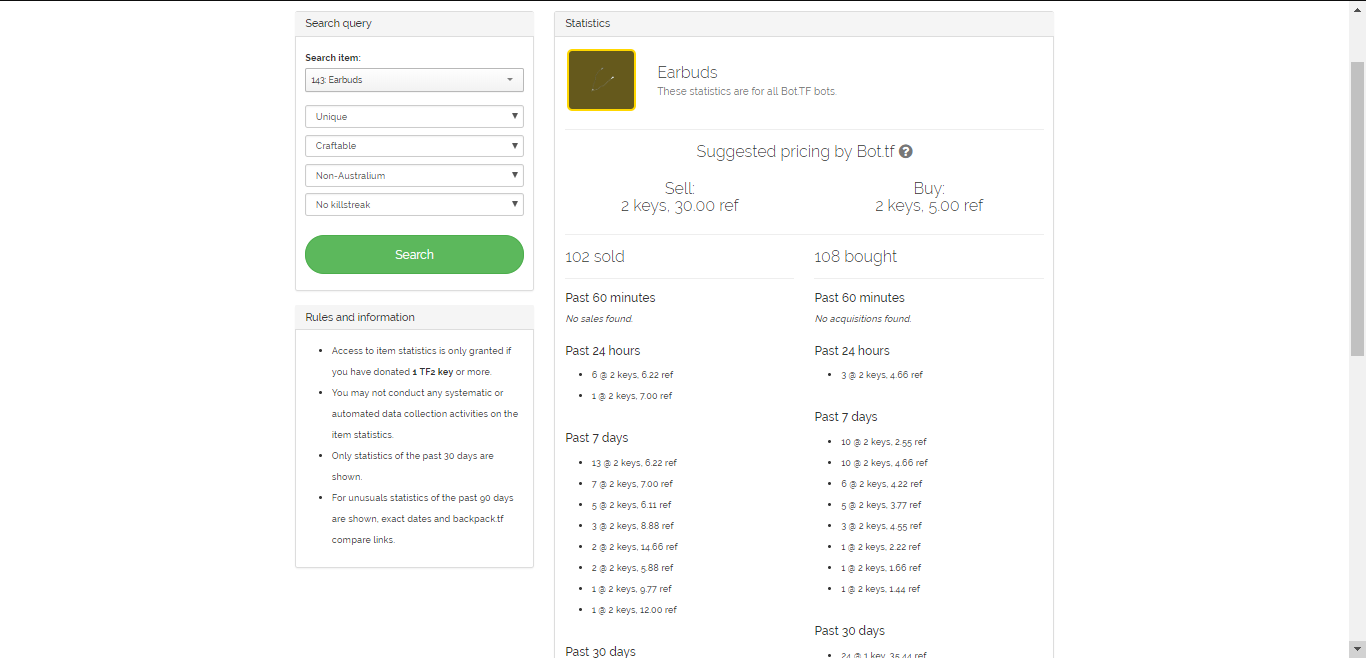
Task: Click the bought entry 1 @ 2 keys, 2.22 ref
Action: click(x=881, y=547)
